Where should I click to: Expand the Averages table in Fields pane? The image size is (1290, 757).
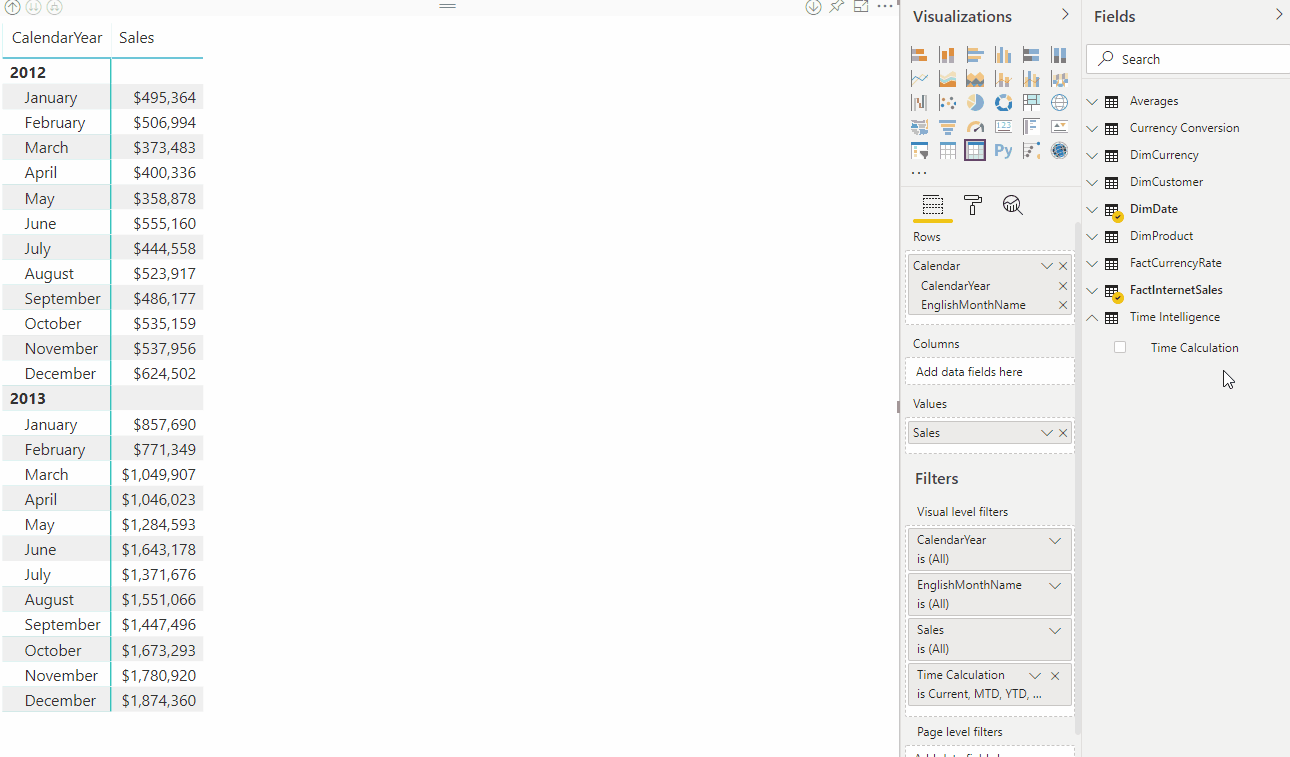1091,100
